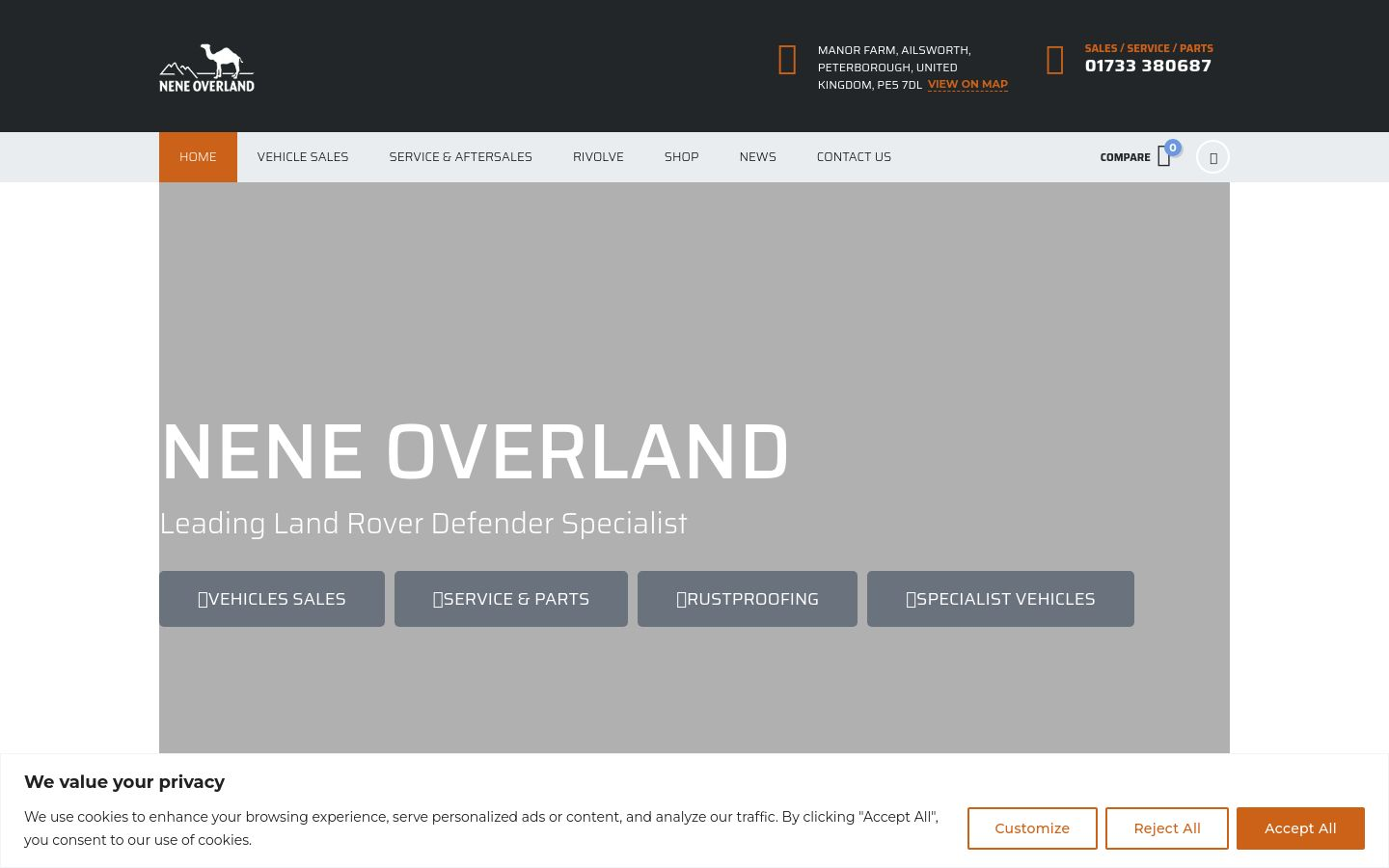Open the News menu item
The width and height of the screenshot is (1389, 868).
point(758,157)
